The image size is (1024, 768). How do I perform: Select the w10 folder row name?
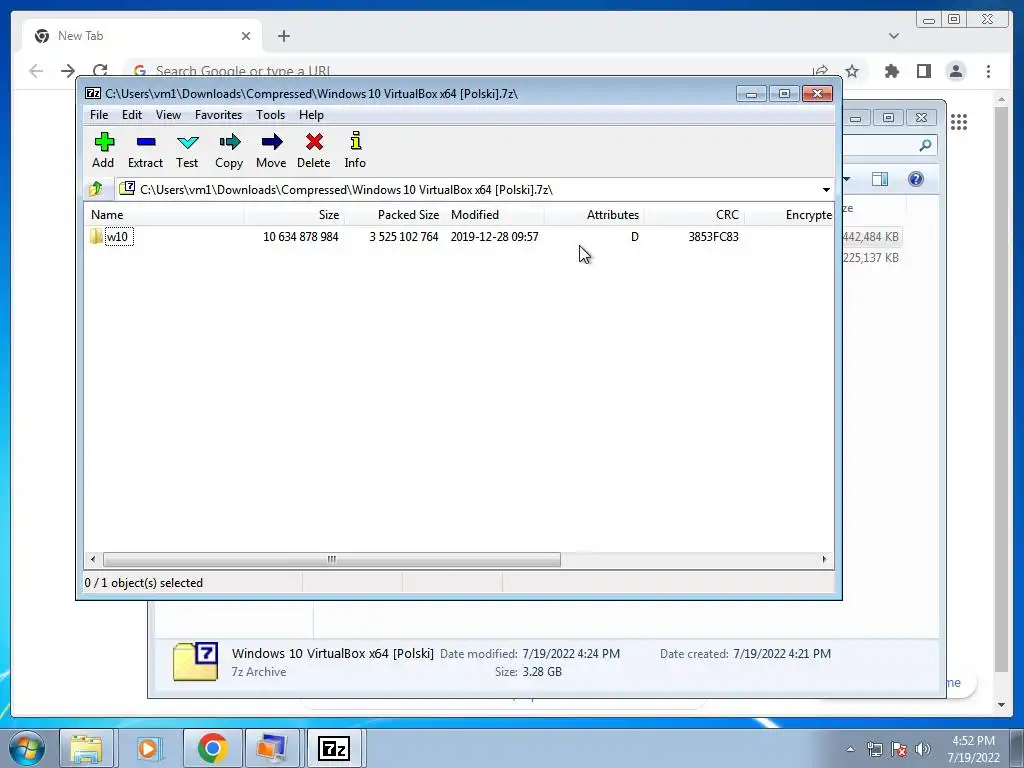[x=118, y=236]
